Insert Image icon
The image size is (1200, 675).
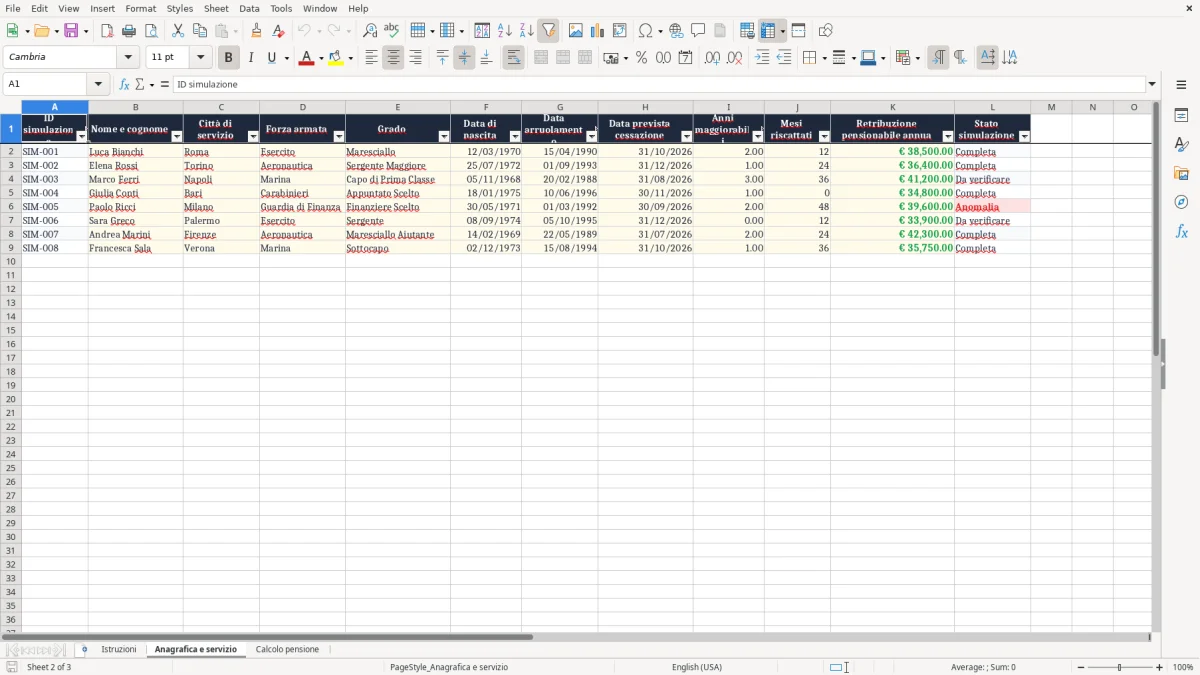[x=576, y=31]
